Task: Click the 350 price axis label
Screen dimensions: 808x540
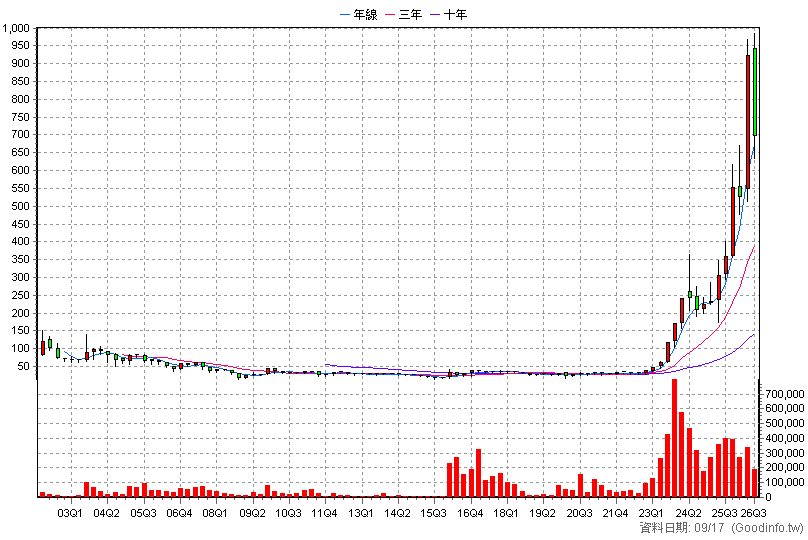Action: click(x=21, y=260)
